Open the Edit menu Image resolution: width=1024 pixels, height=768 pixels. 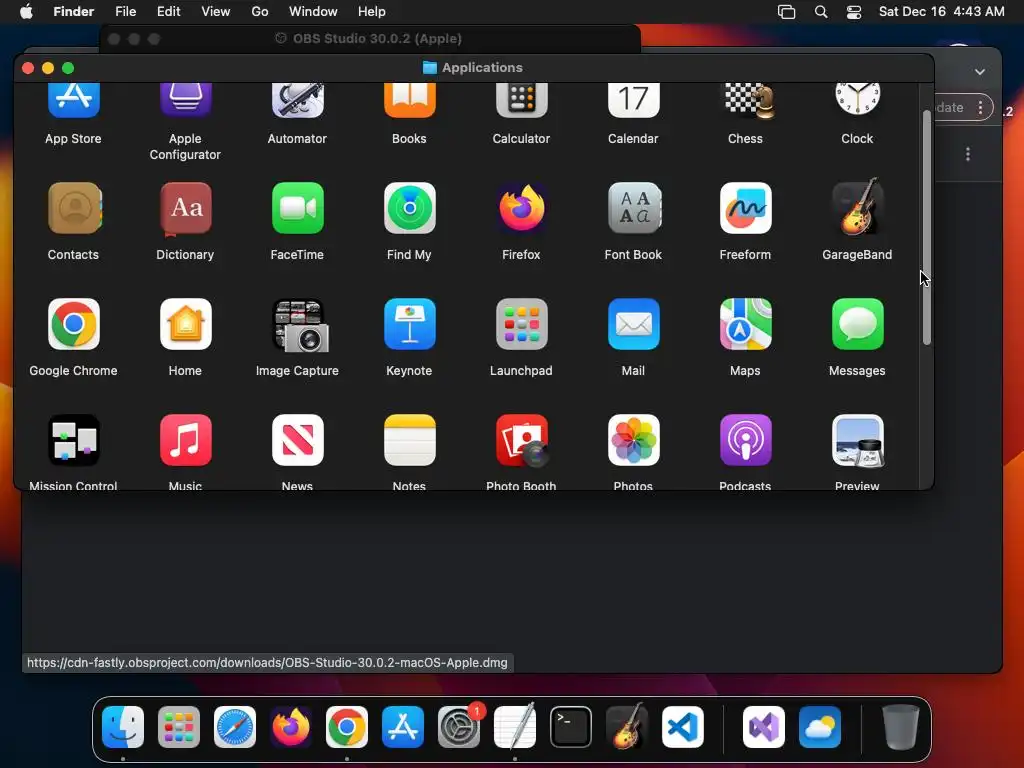click(x=168, y=12)
